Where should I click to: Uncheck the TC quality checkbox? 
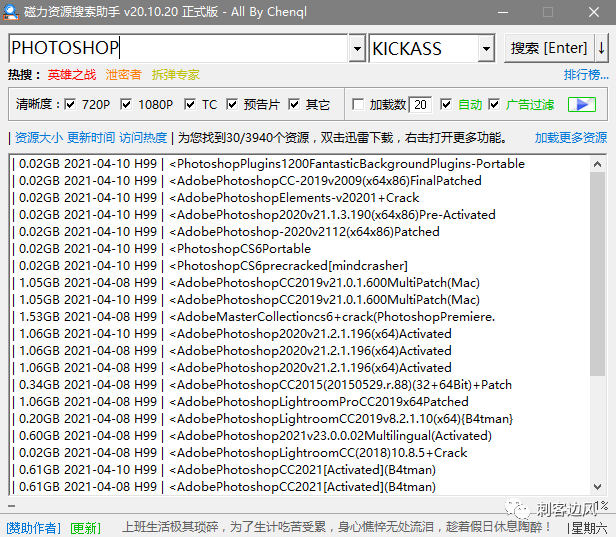click(x=190, y=104)
